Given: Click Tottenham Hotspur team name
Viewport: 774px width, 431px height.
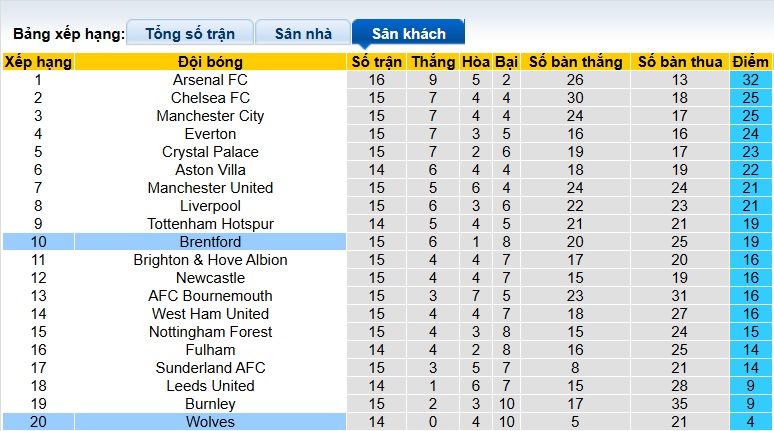Looking at the screenshot, I should 210,224.
